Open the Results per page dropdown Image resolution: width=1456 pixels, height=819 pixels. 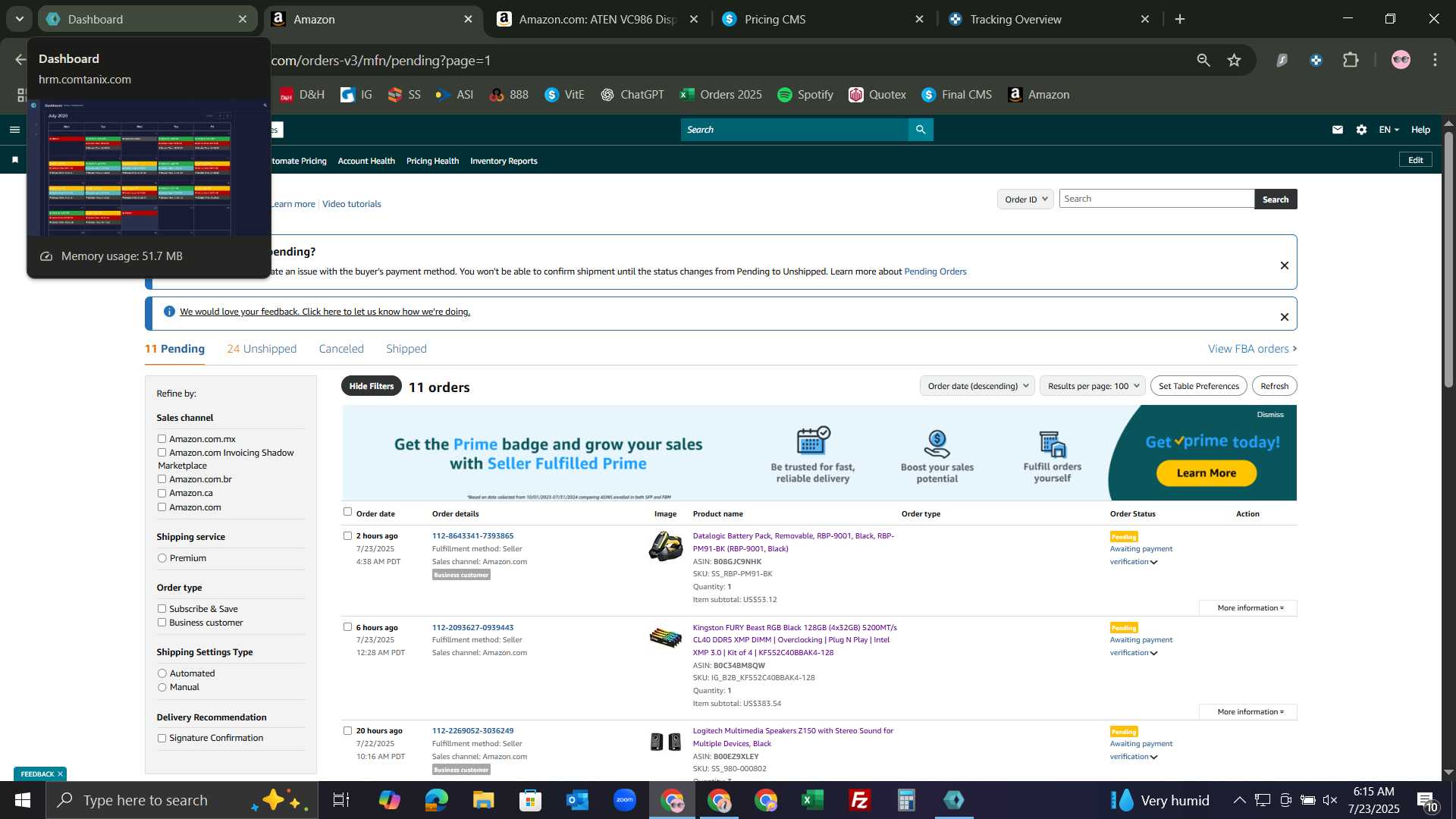(1092, 386)
